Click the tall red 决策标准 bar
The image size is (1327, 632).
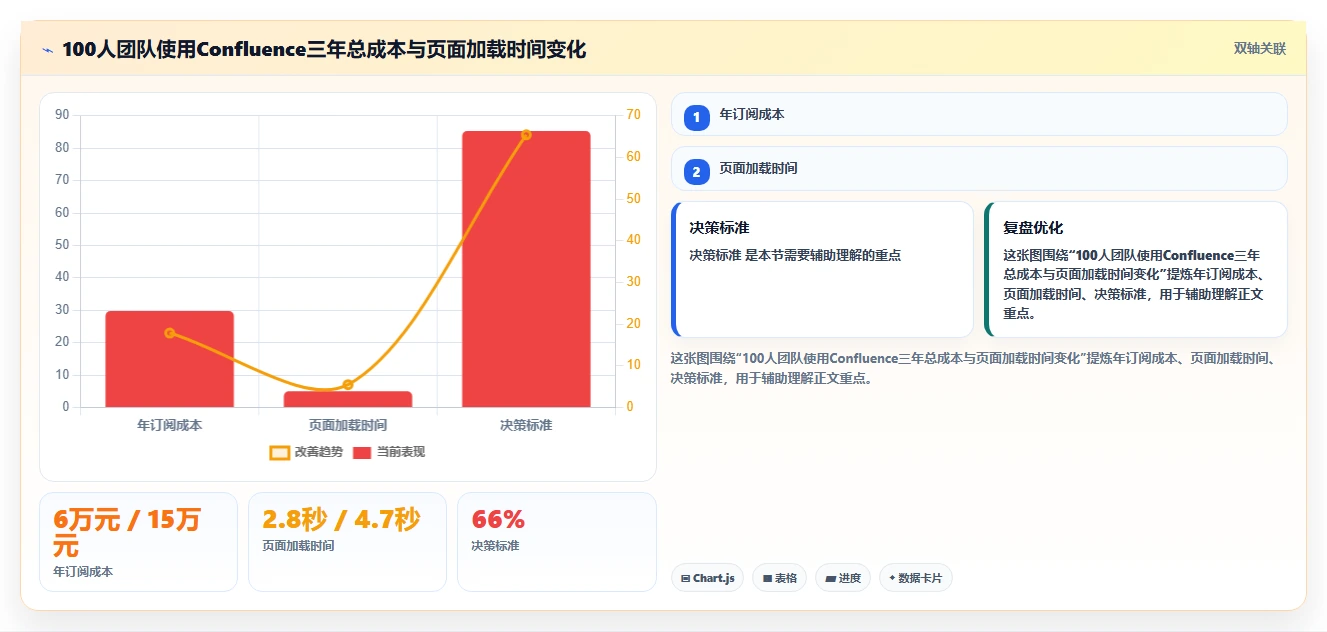point(526,269)
